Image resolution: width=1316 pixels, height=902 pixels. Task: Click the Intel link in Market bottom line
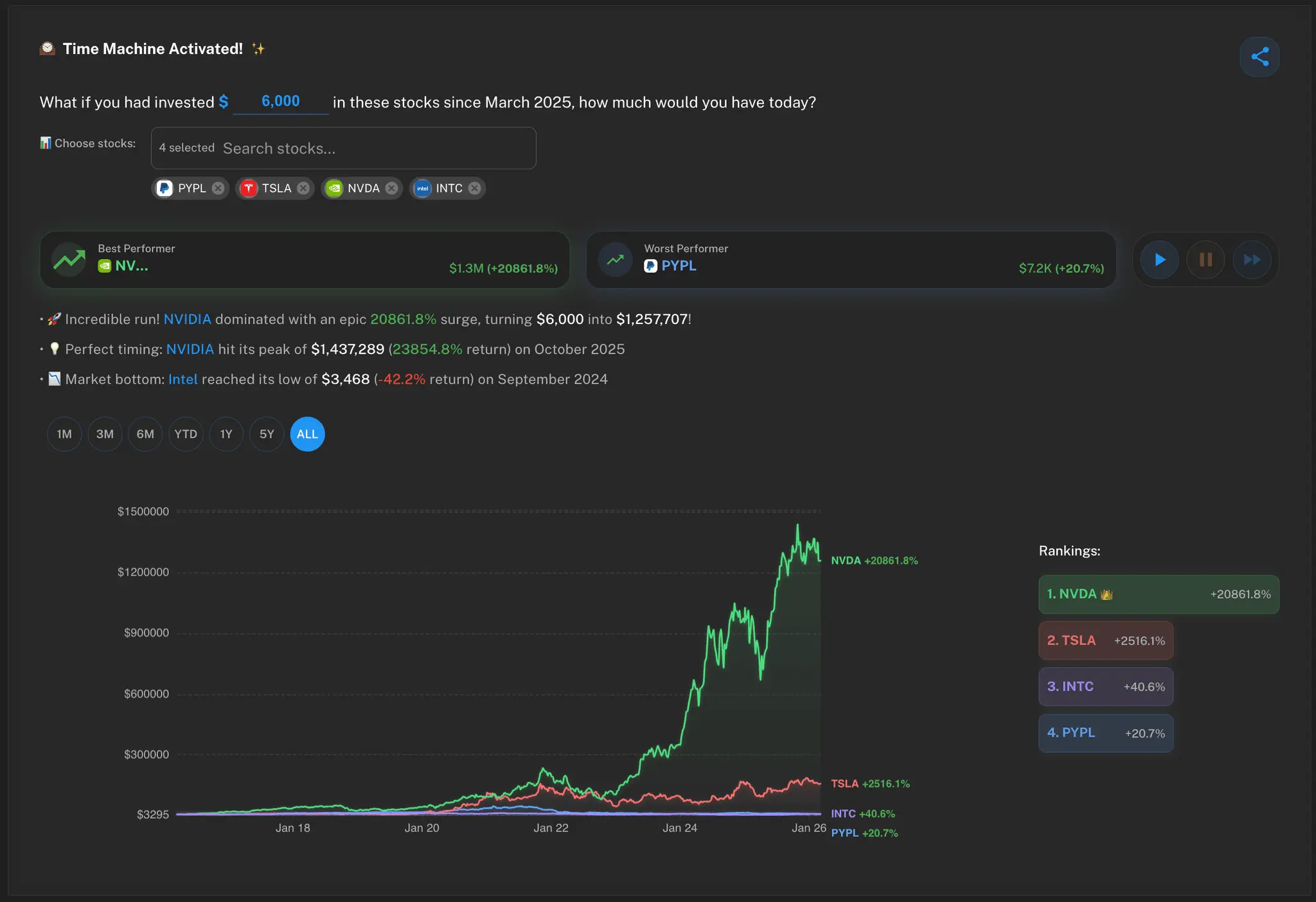point(183,379)
